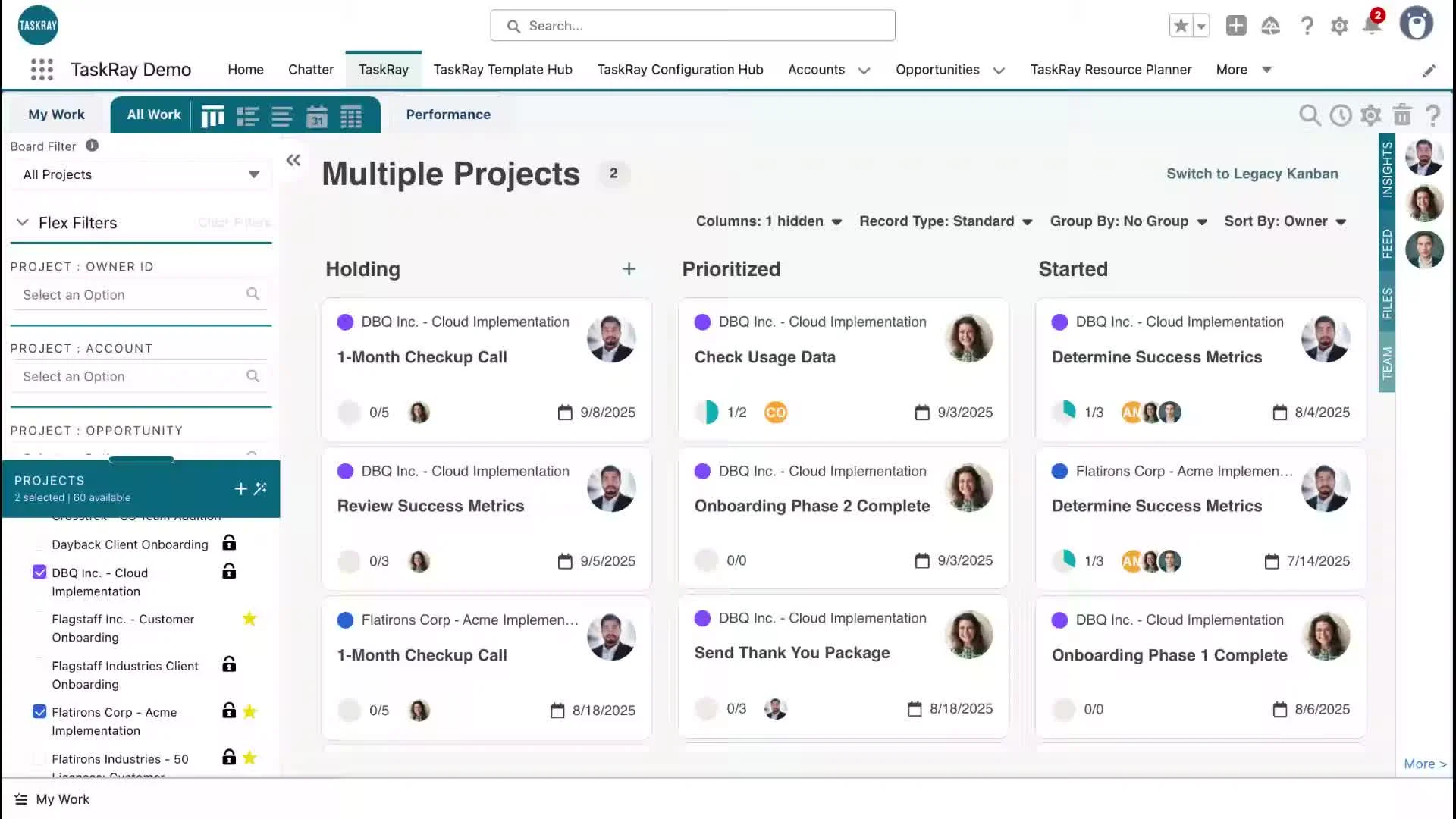The image size is (1456, 819).
Task: Click Switch to Legacy Kanban link
Action: pyautogui.click(x=1252, y=174)
